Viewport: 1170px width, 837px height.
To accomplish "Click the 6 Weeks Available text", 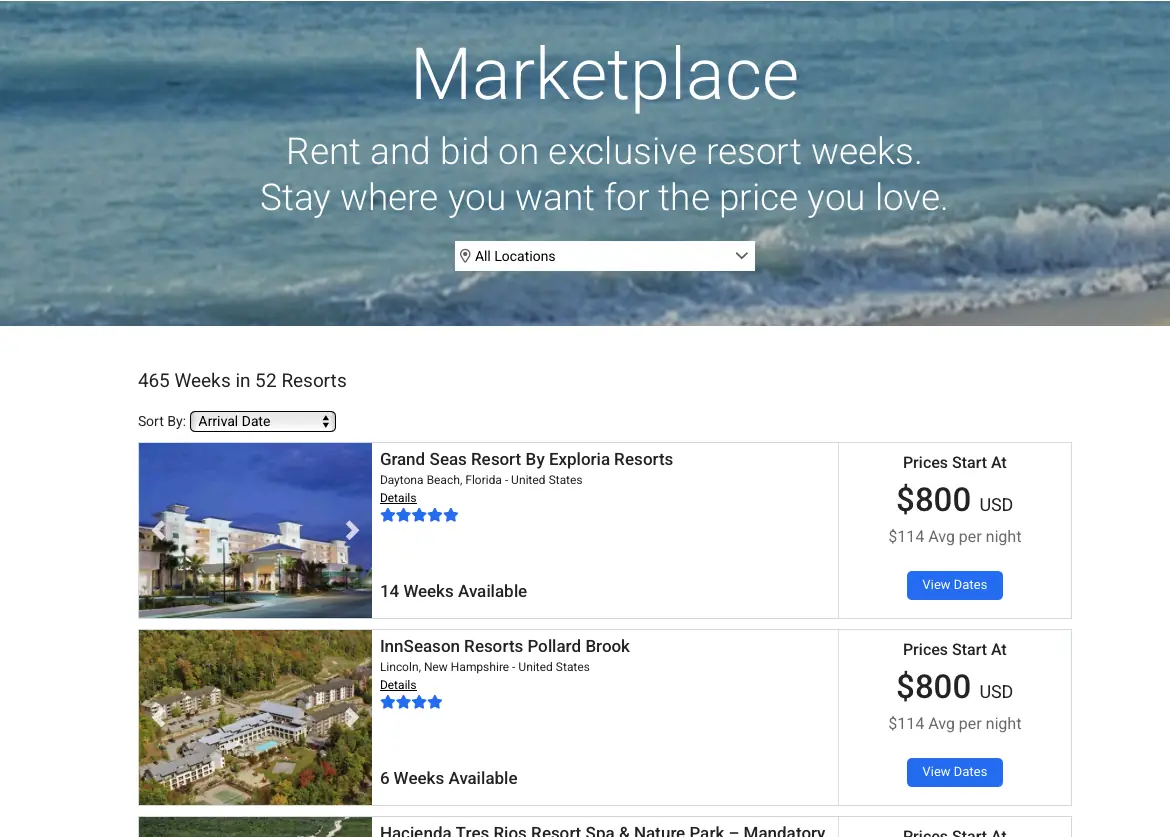I will 448,779.
